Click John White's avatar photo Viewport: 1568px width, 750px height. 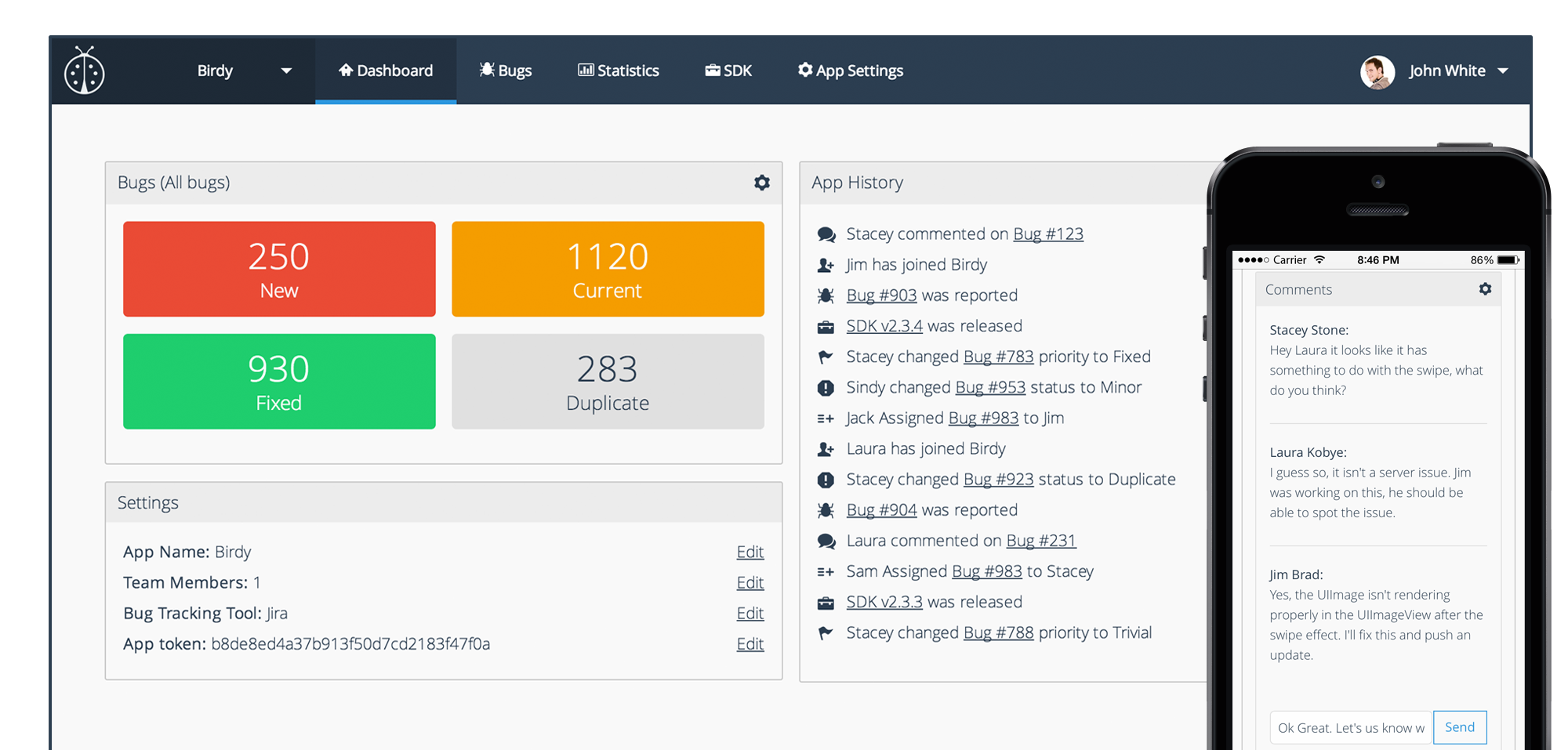coord(1377,72)
